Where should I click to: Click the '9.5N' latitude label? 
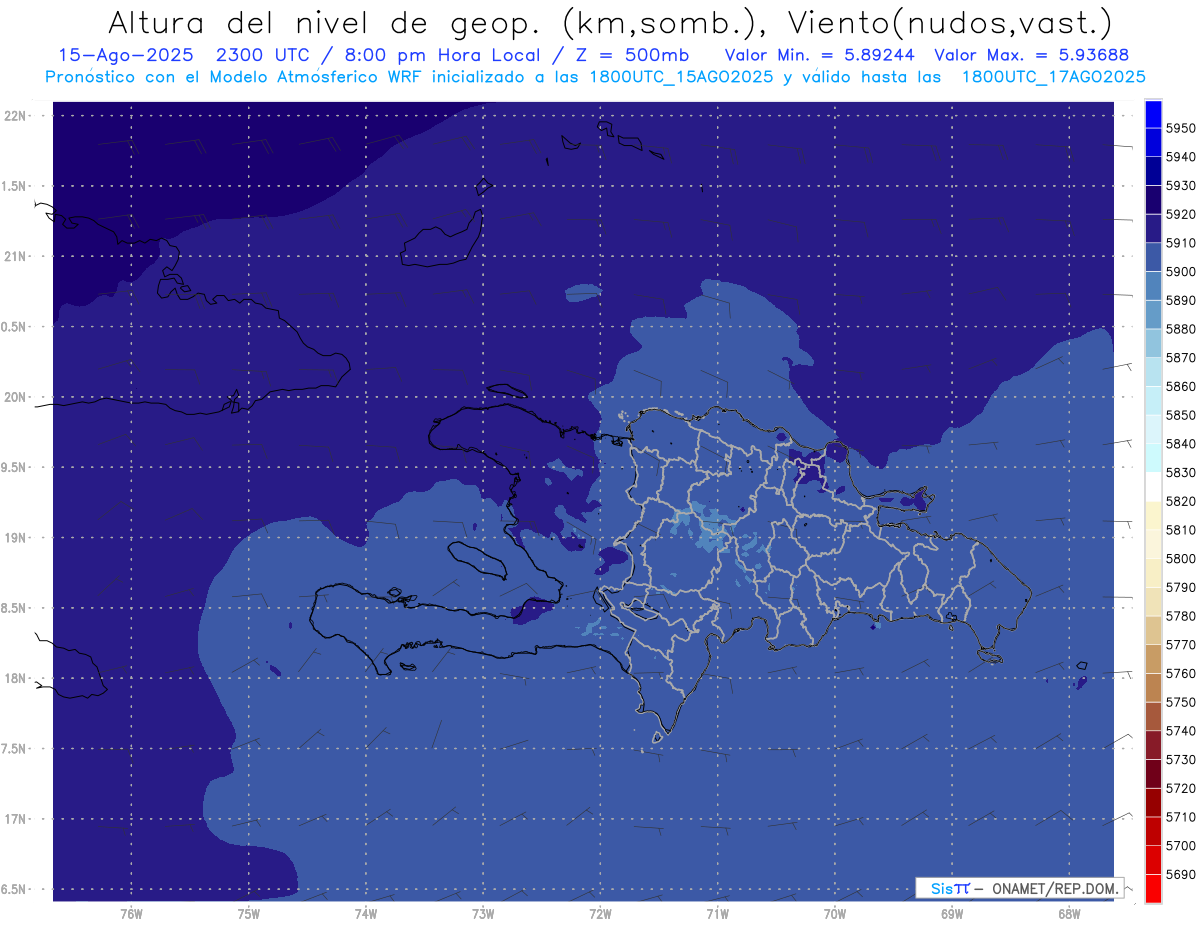pyautogui.click(x=14, y=467)
